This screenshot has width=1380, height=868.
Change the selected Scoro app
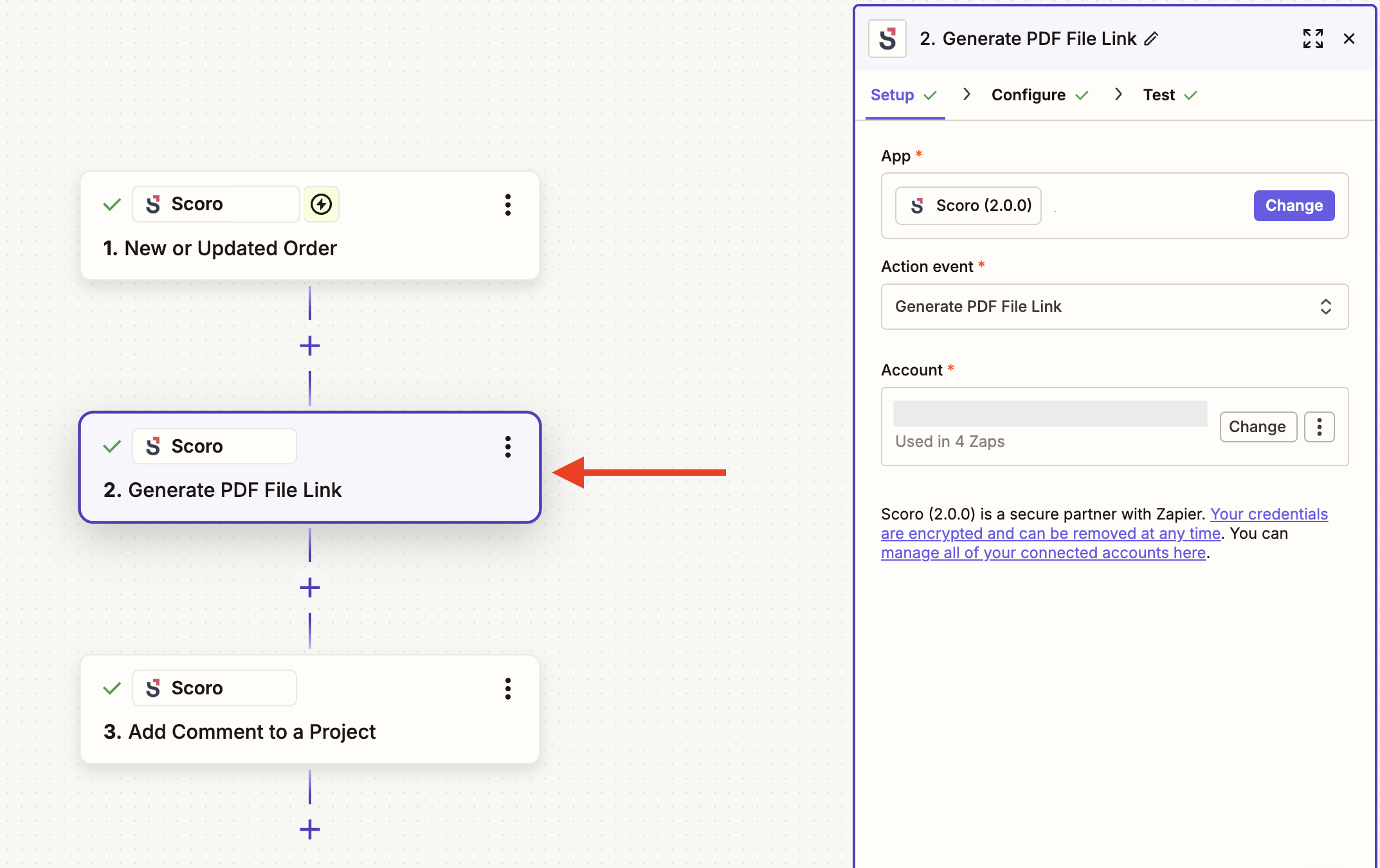point(1294,206)
